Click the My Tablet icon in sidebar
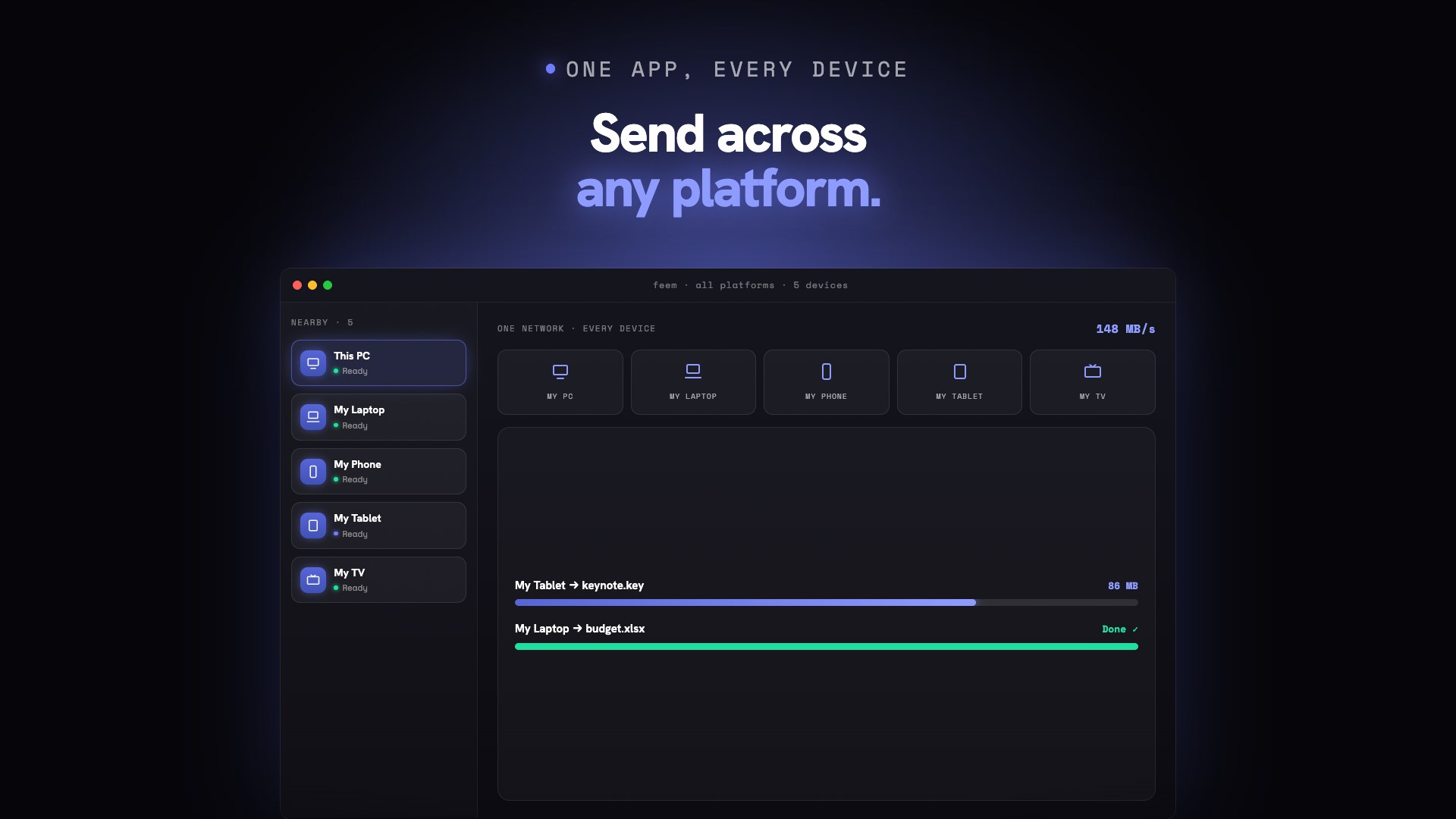 313,526
